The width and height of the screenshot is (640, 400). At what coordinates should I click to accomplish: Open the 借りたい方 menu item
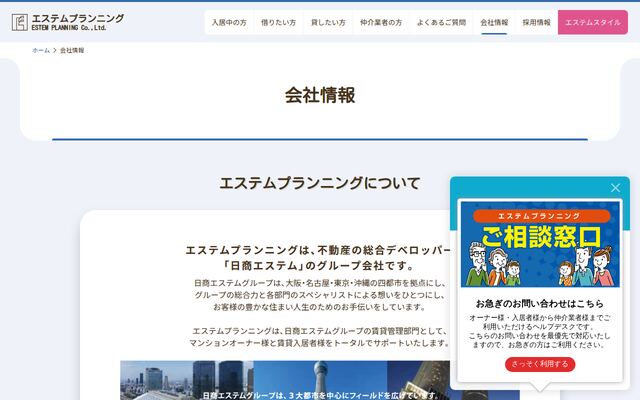click(278, 22)
